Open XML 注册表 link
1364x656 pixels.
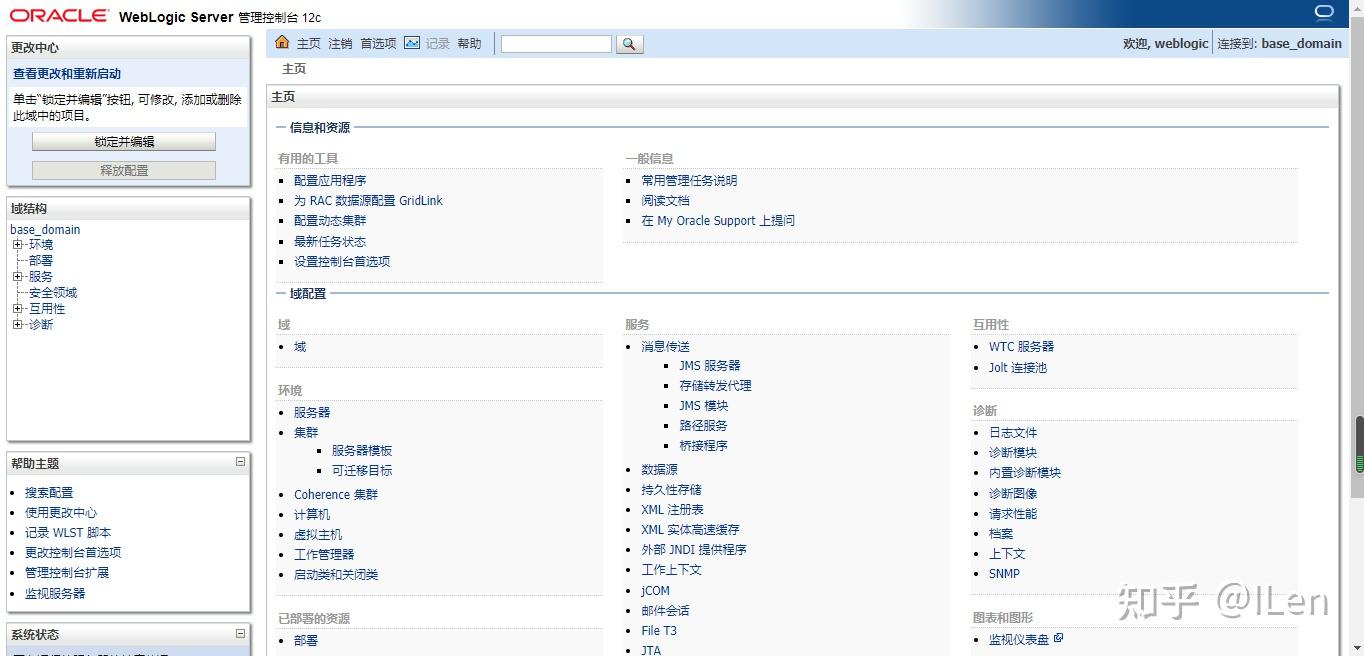click(672, 509)
